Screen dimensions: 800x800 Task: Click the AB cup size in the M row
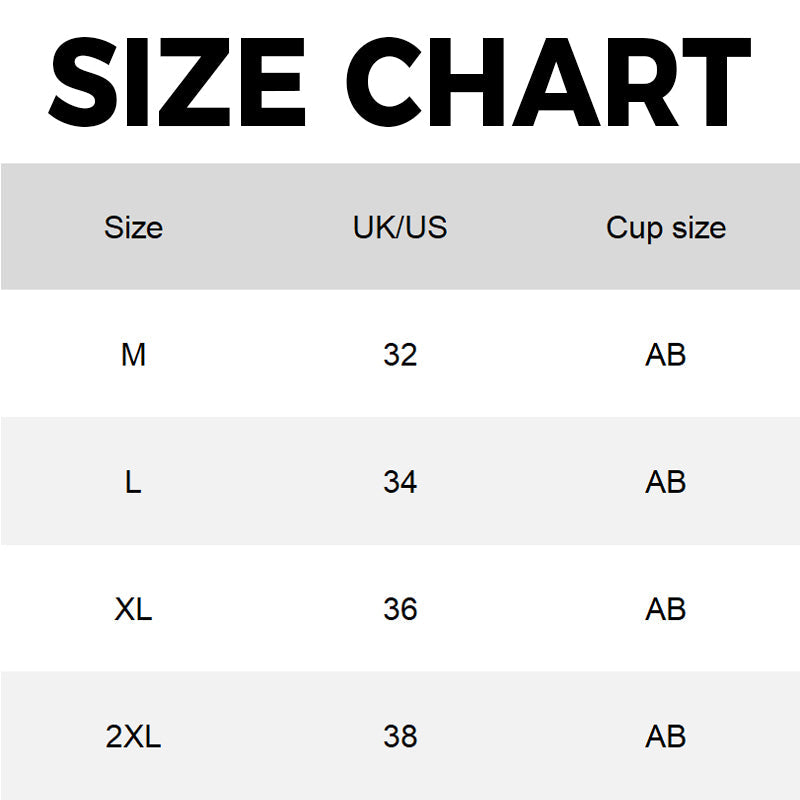point(666,355)
